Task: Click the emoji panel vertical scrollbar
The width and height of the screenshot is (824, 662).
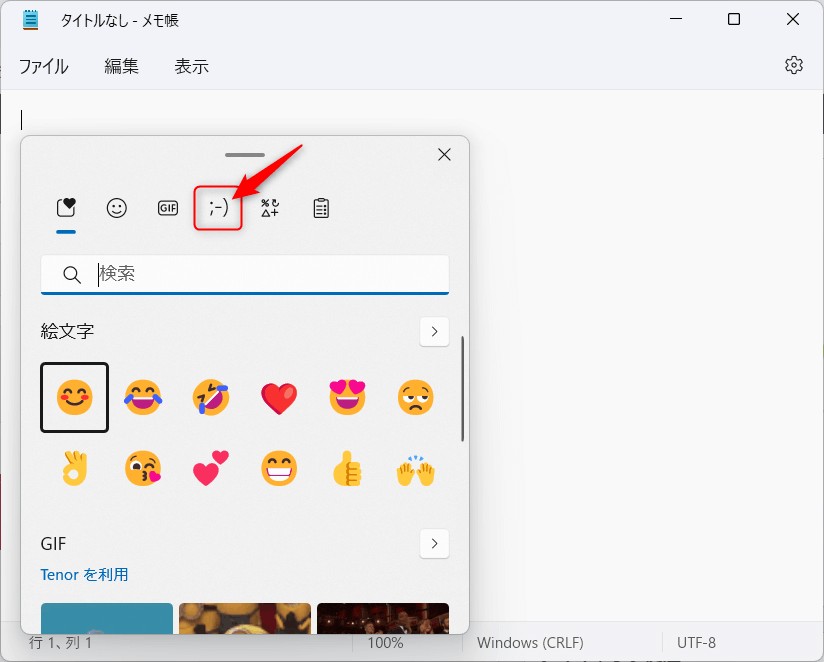Action: tap(462, 390)
